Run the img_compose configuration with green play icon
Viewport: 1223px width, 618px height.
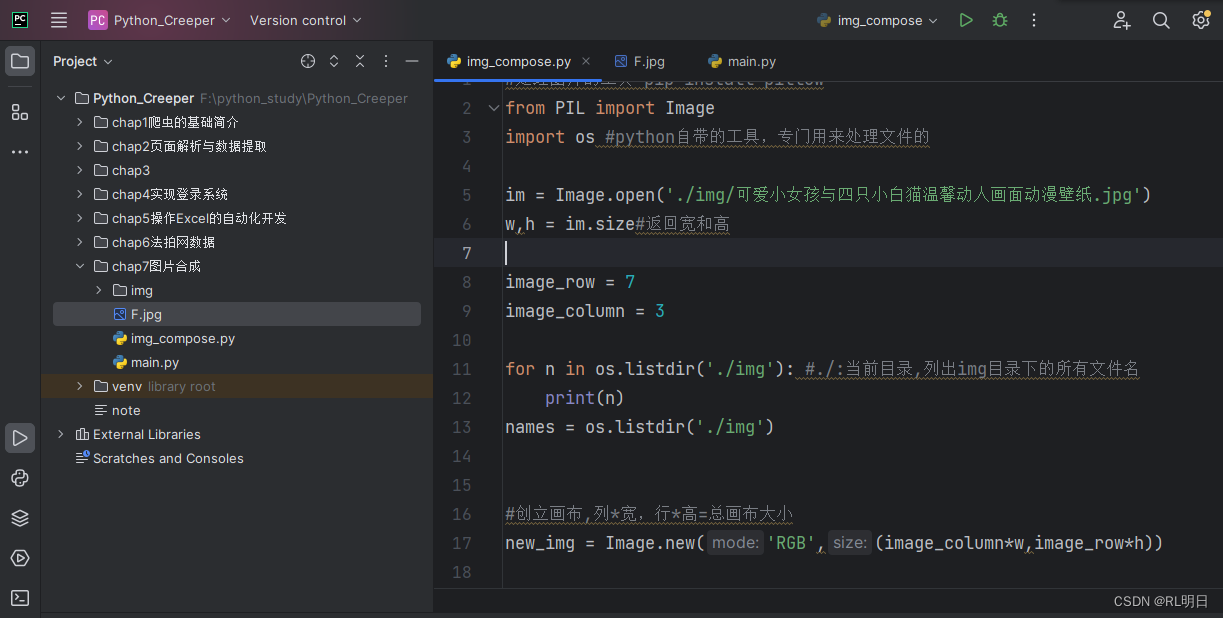coord(965,19)
